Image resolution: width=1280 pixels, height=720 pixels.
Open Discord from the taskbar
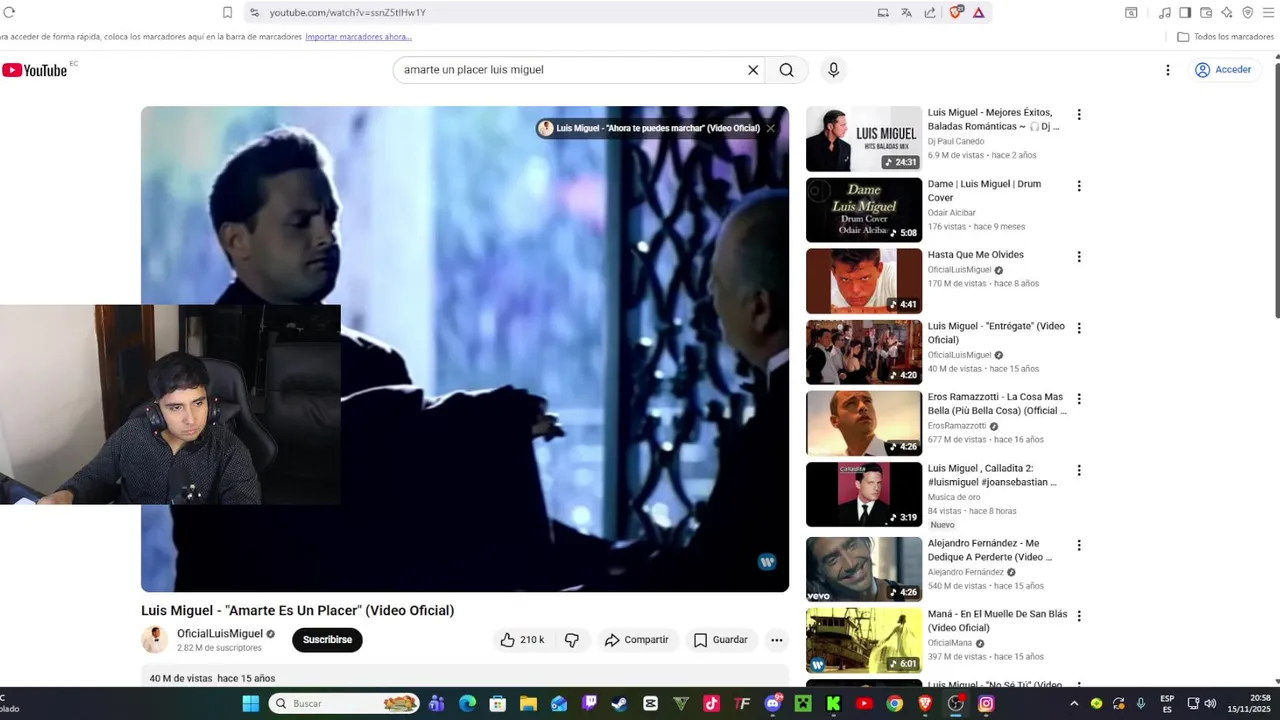tap(773, 704)
